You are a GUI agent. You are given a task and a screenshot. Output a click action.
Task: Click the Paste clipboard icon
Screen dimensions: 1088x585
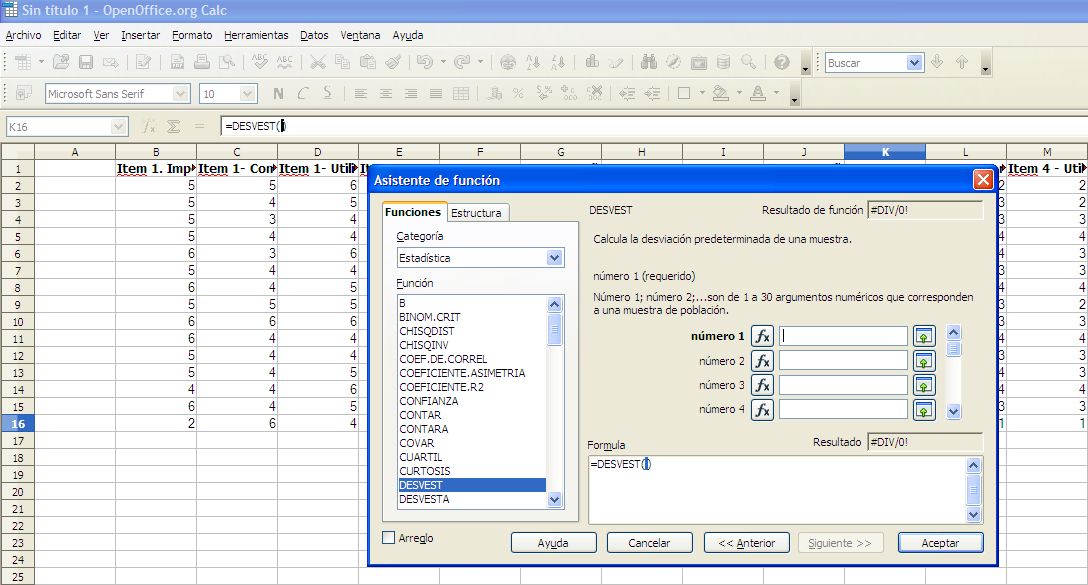[368, 62]
